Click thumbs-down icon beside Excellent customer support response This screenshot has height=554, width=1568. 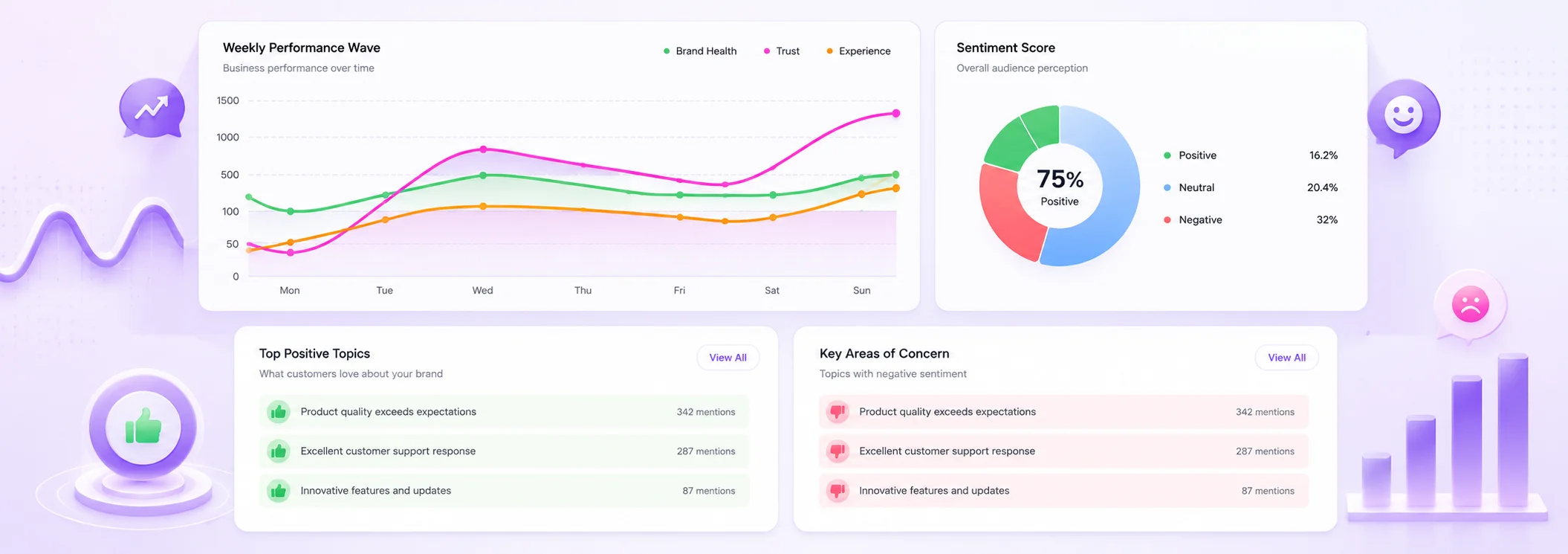pos(838,451)
